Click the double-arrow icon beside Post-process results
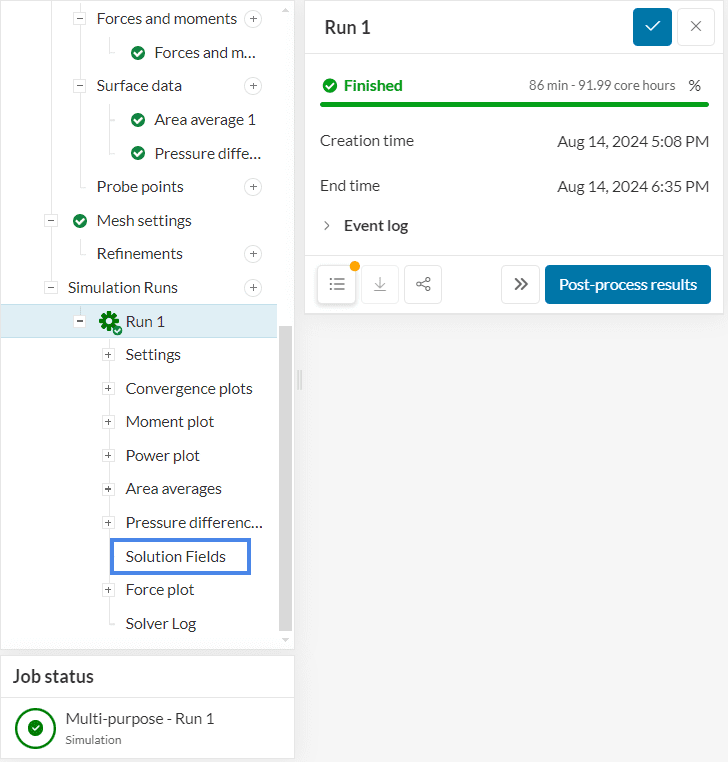 tap(520, 284)
